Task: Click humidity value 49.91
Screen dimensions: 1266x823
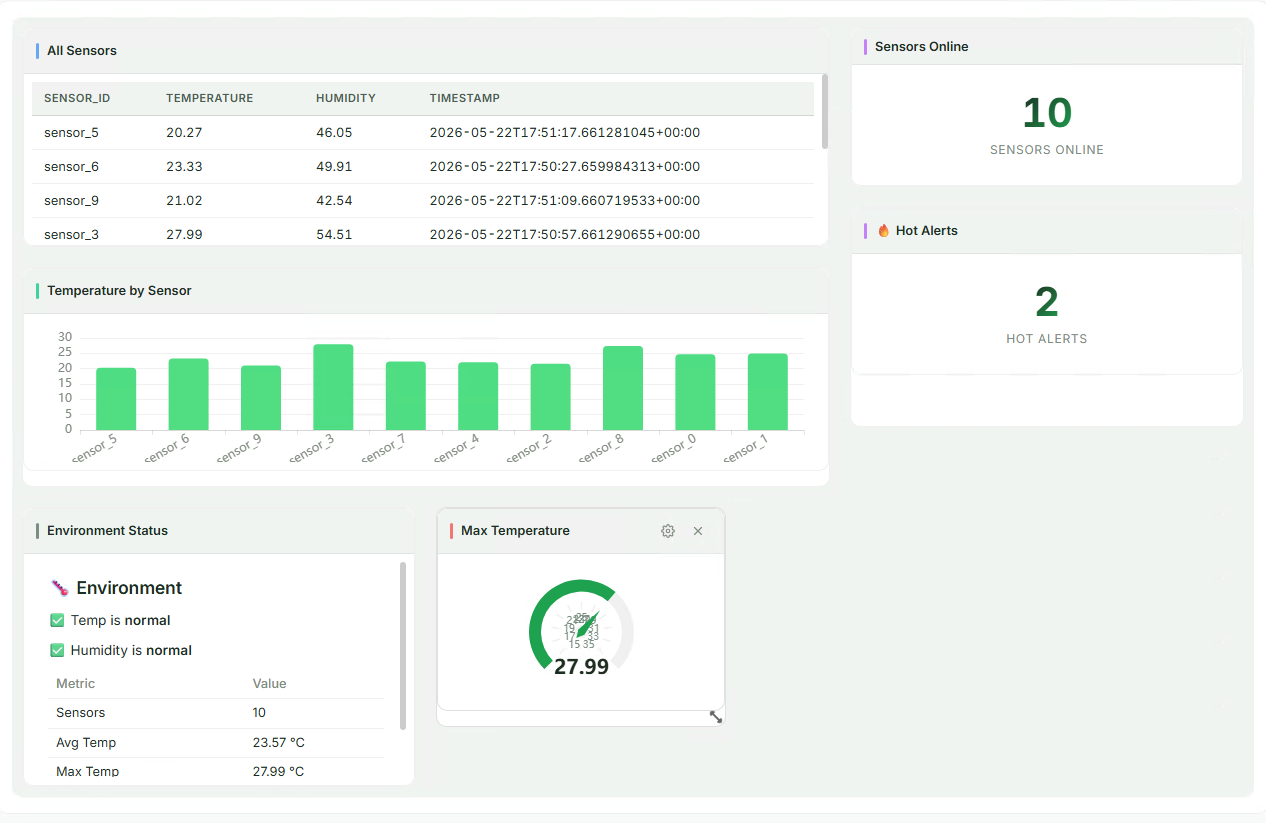Action: (334, 166)
